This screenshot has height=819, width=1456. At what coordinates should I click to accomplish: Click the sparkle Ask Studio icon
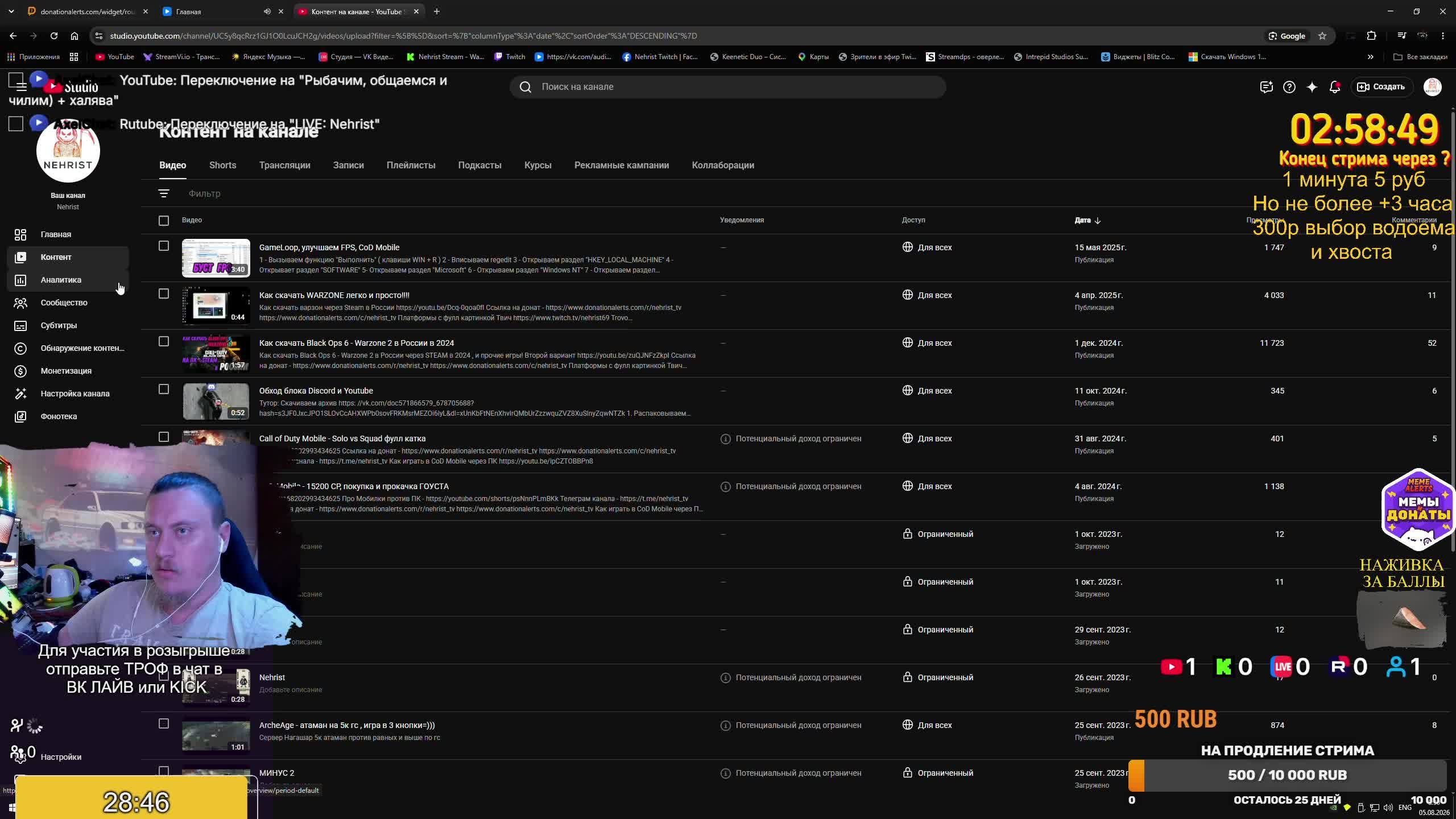coord(1312,87)
